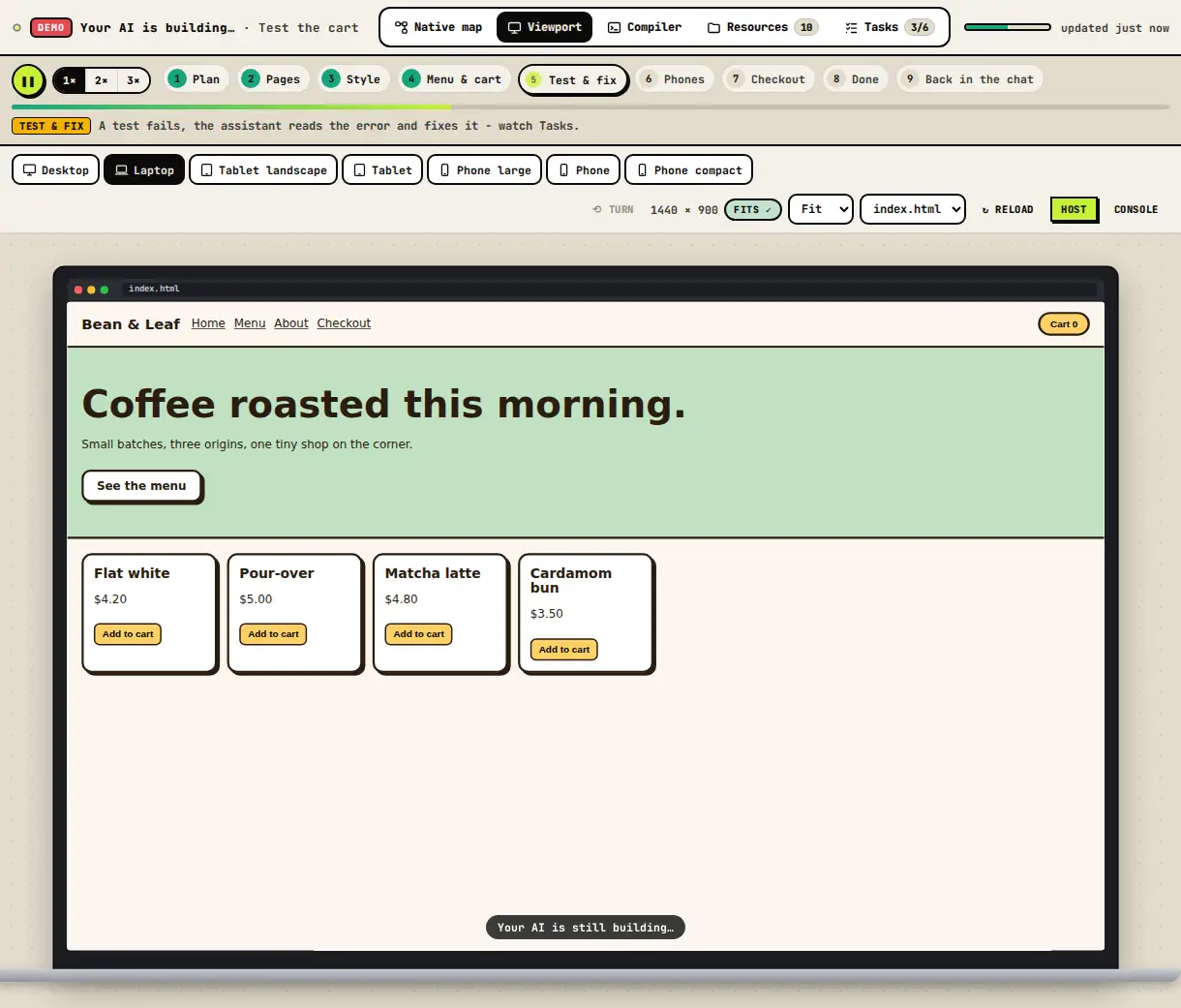Image resolution: width=1181 pixels, height=1008 pixels.
Task: Set playback speed to 3×
Action: (134, 80)
